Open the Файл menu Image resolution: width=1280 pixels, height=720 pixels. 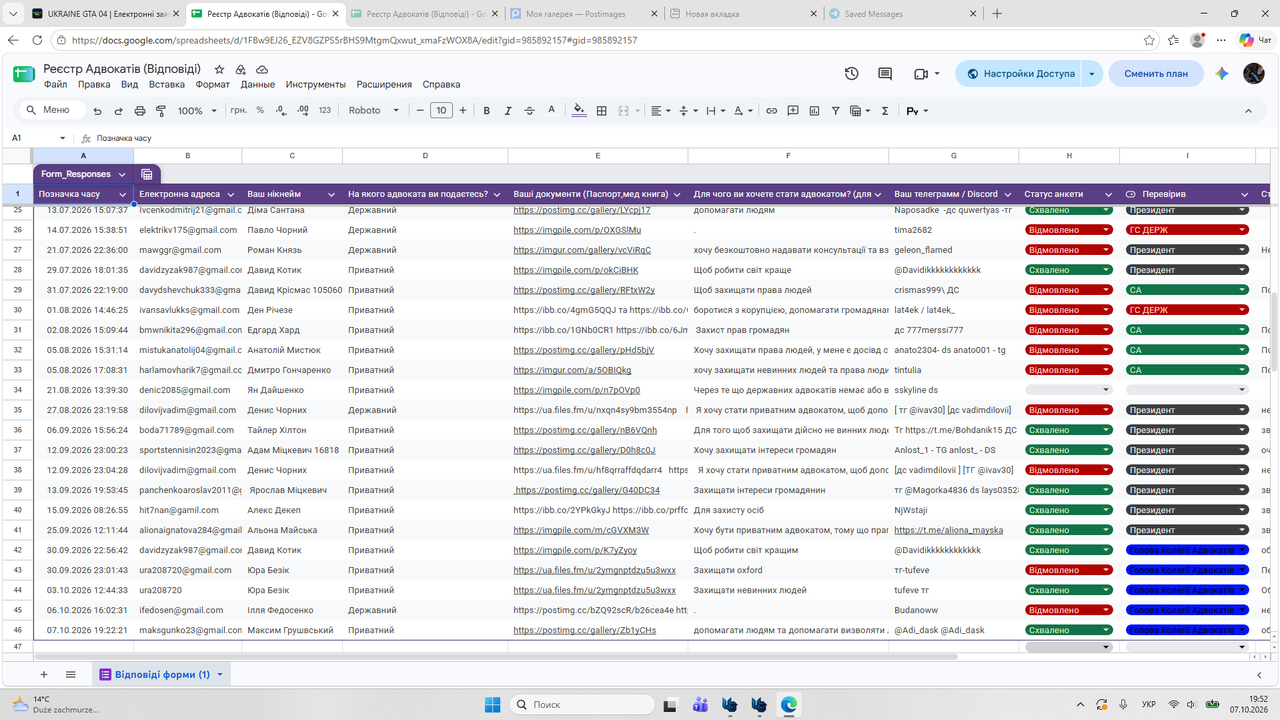click(x=55, y=85)
